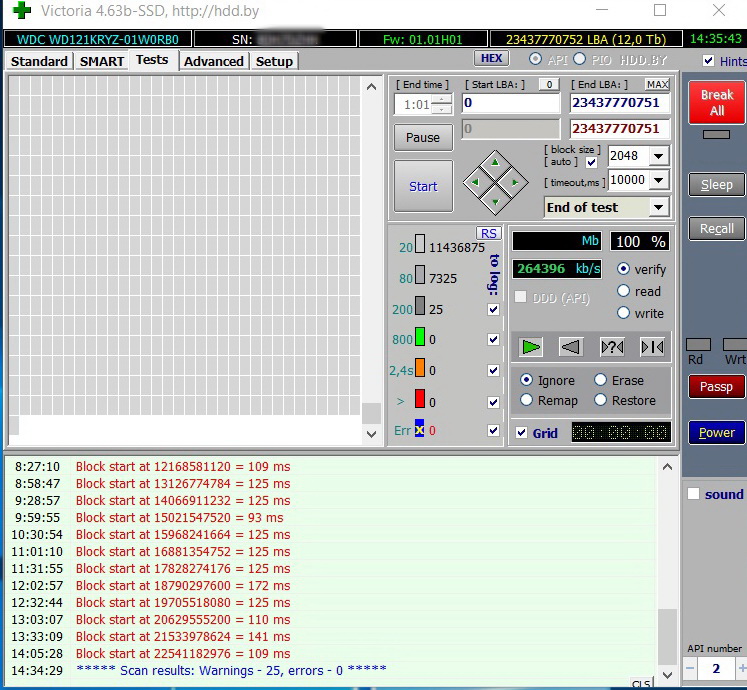This screenshot has width=747, height=690.
Task: Enable the sound checkbox
Action: [693, 494]
